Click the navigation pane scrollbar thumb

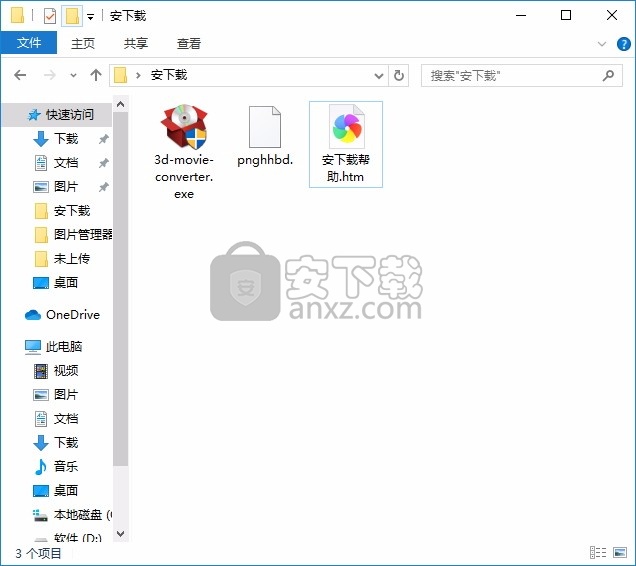120,289
